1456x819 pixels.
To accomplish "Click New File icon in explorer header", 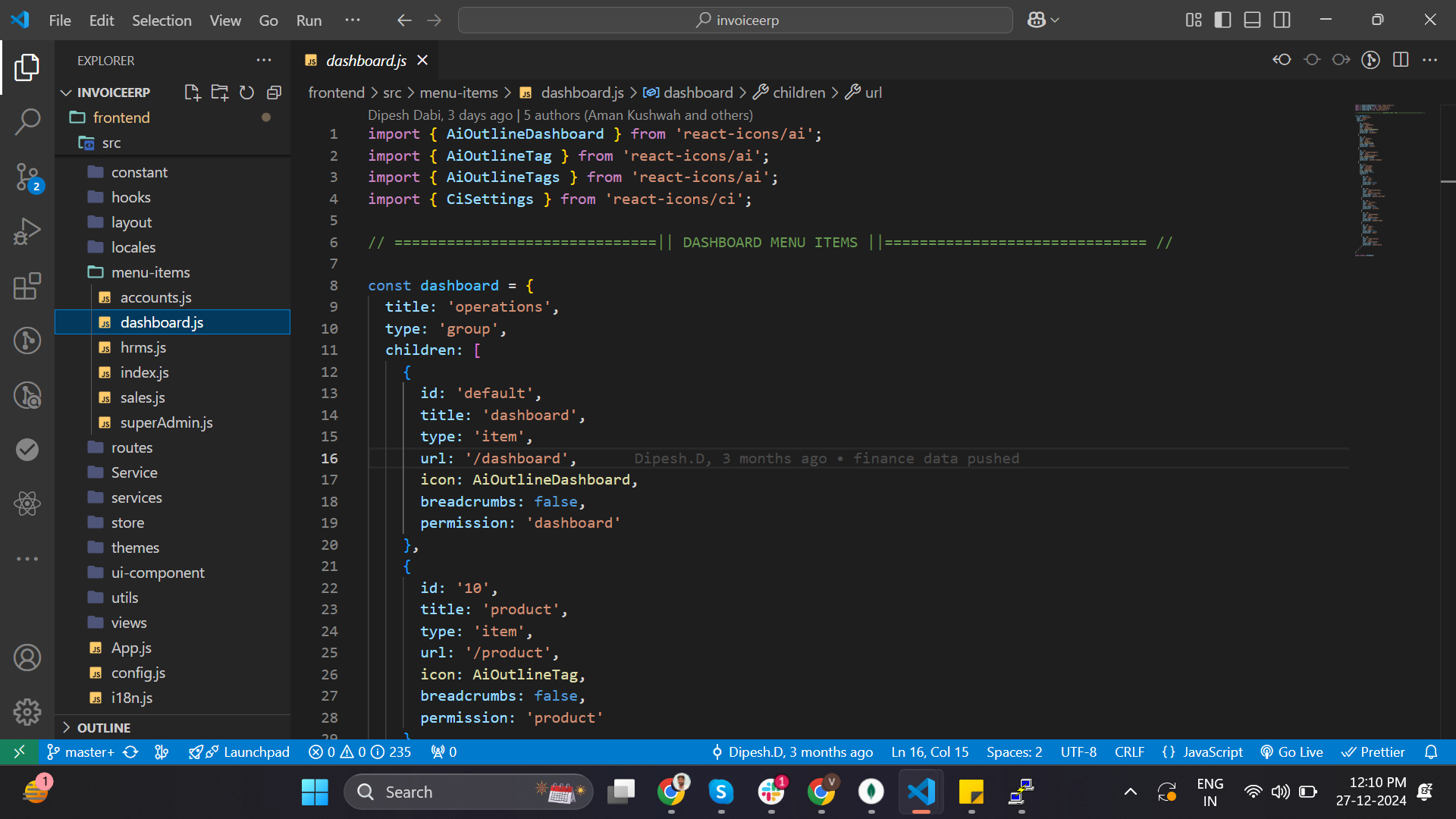I will point(192,93).
